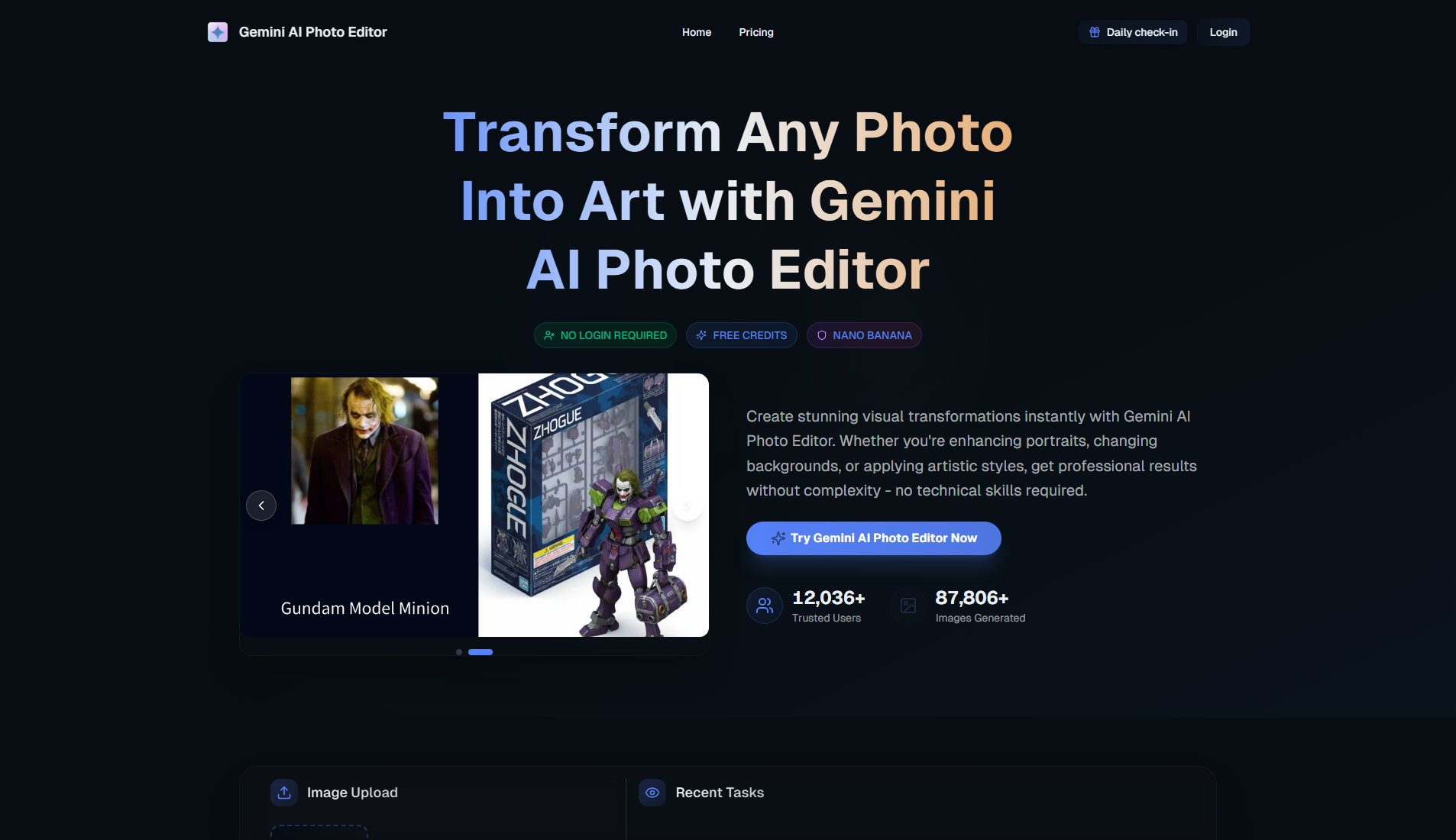
Task: Click the sparkle icon on the Try Now button
Action: point(778,538)
